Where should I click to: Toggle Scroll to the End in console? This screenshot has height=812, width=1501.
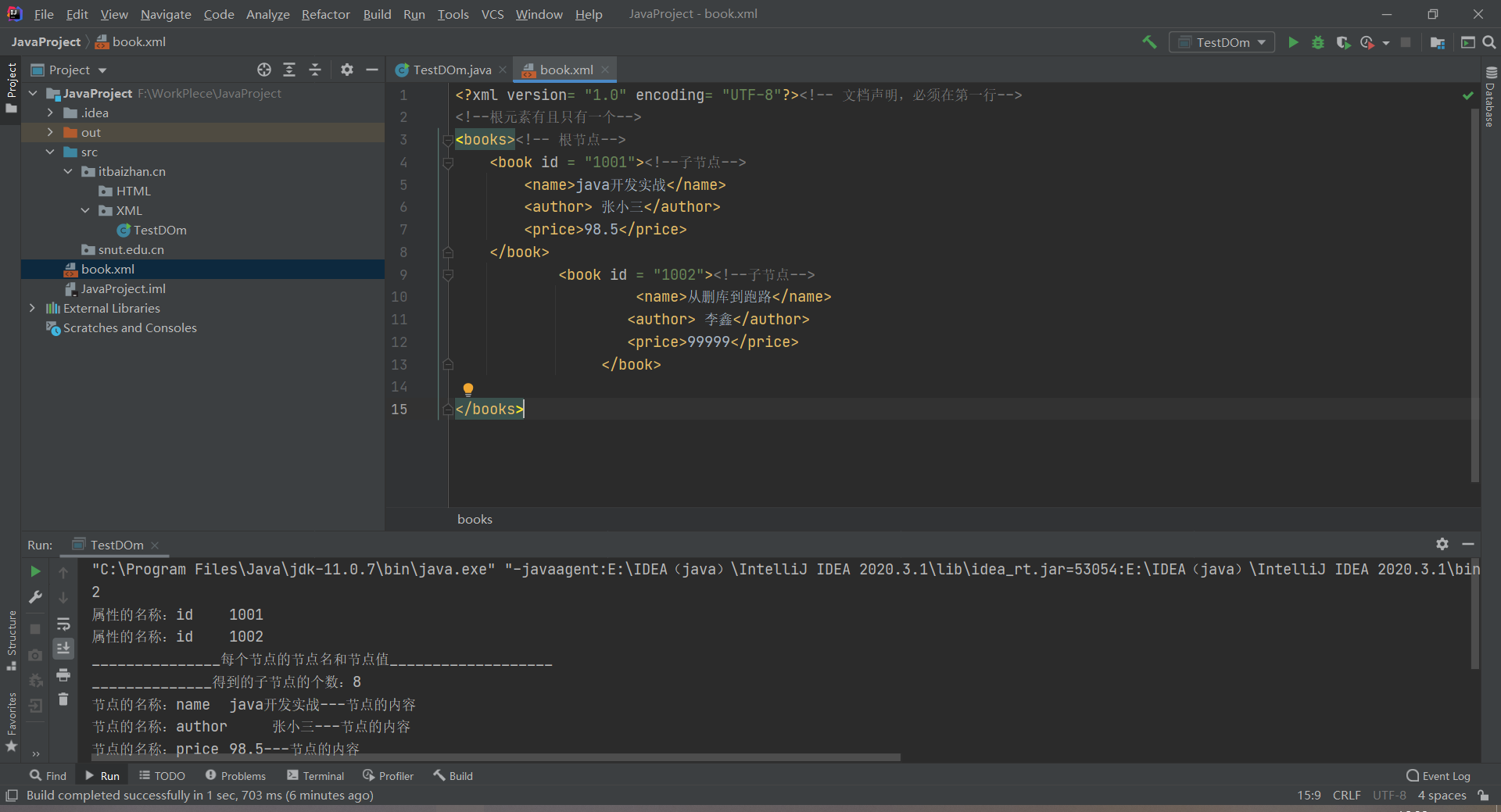(x=63, y=649)
